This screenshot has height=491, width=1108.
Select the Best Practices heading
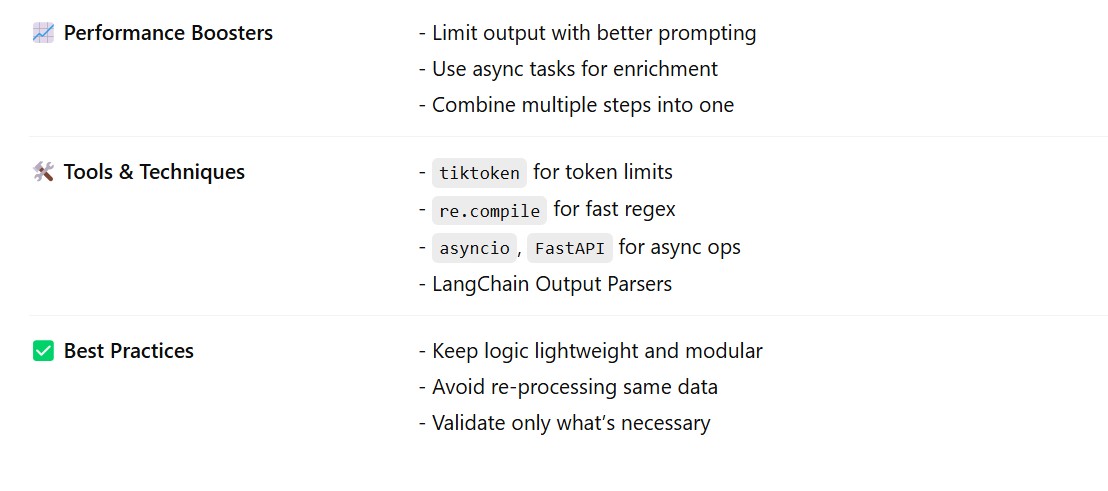pyautogui.click(x=129, y=351)
